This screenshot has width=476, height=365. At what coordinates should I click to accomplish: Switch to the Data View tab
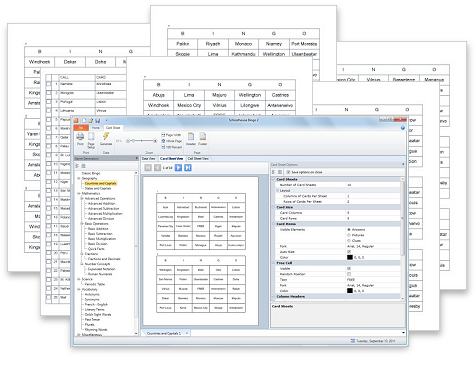tap(149, 158)
